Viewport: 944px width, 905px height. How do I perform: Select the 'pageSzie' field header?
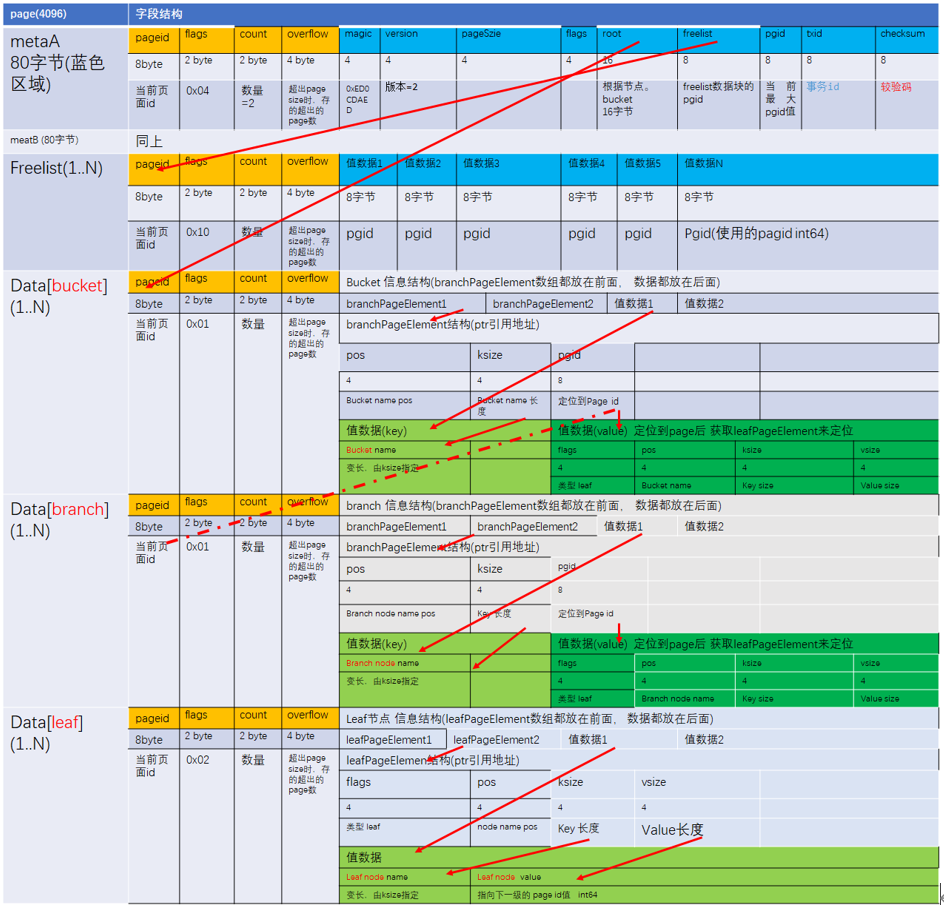coord(508,40)
